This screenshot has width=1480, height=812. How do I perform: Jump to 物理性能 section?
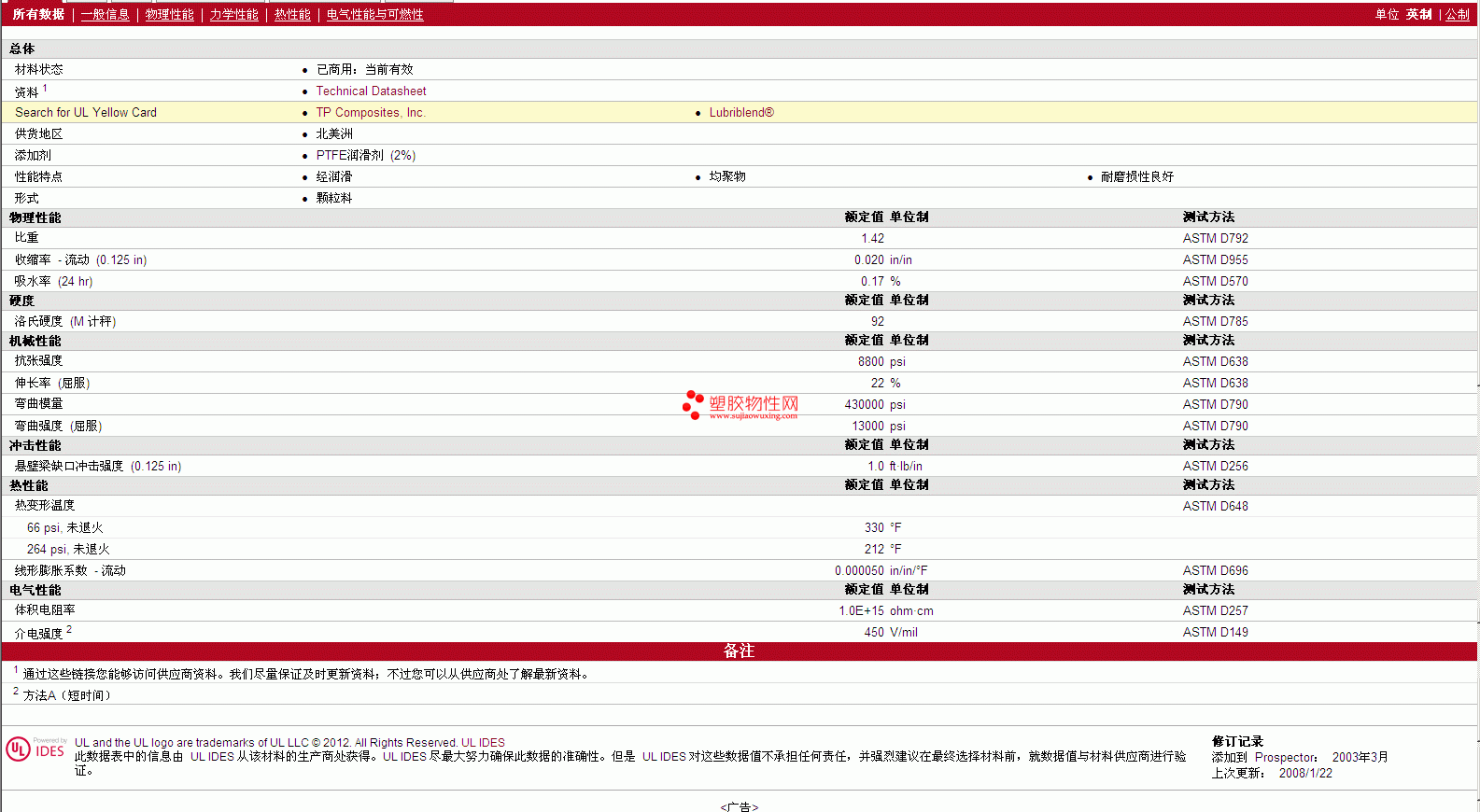coord(169,15)
